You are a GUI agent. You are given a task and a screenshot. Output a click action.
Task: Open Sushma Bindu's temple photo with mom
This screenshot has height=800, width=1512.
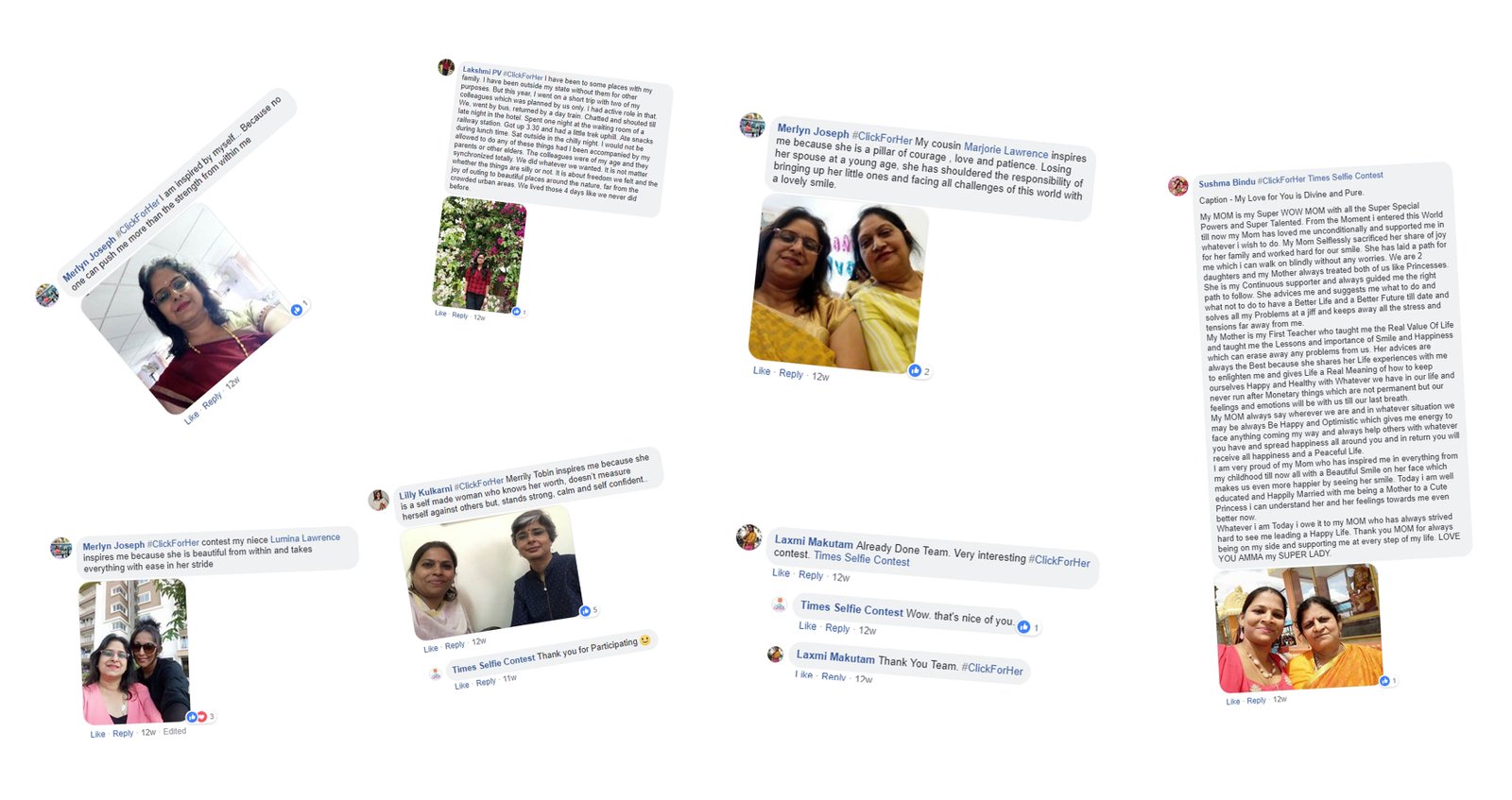(1299, 629)
